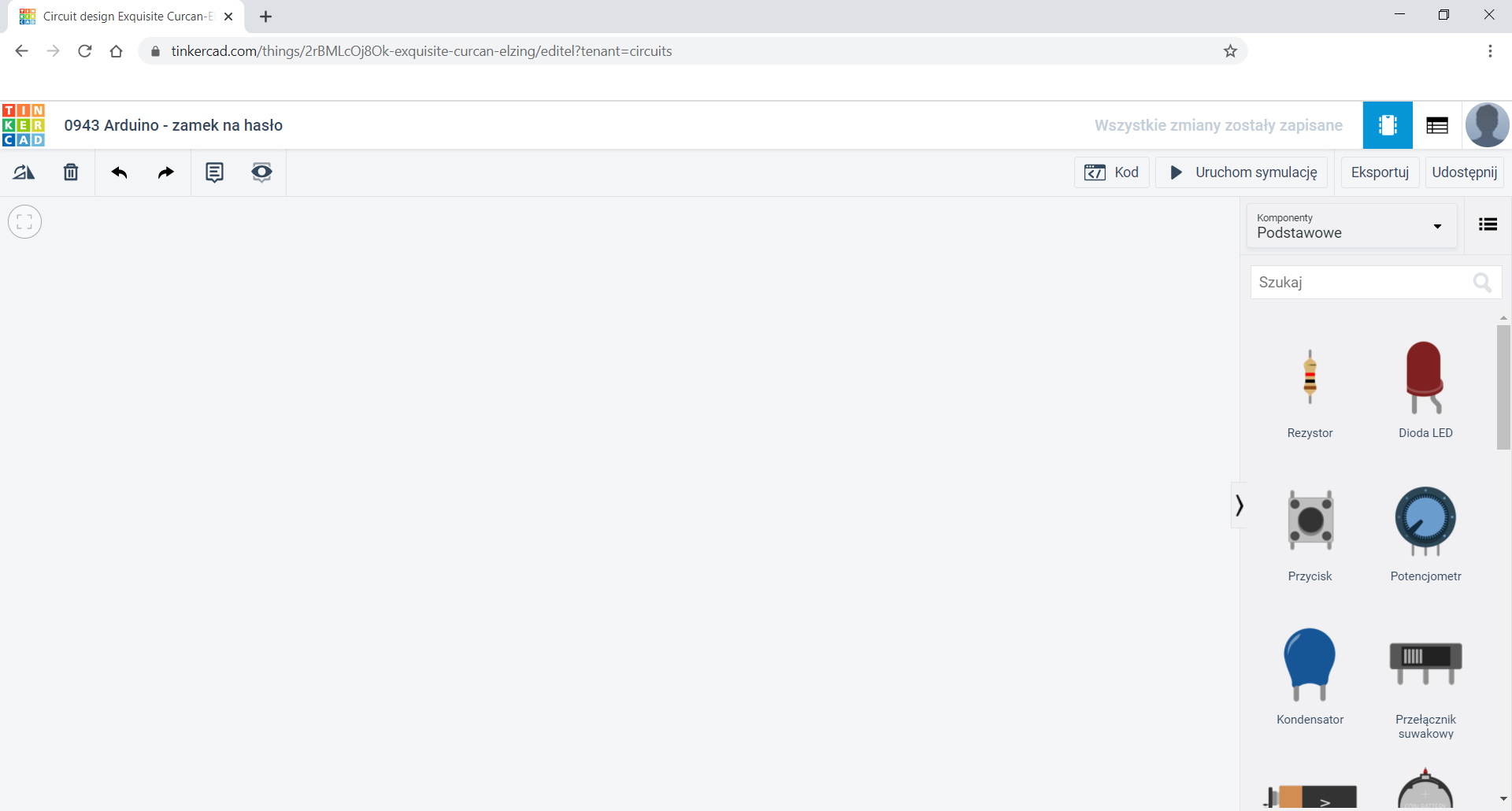Click the Udostępnij share button

[x=1464, y=172]
